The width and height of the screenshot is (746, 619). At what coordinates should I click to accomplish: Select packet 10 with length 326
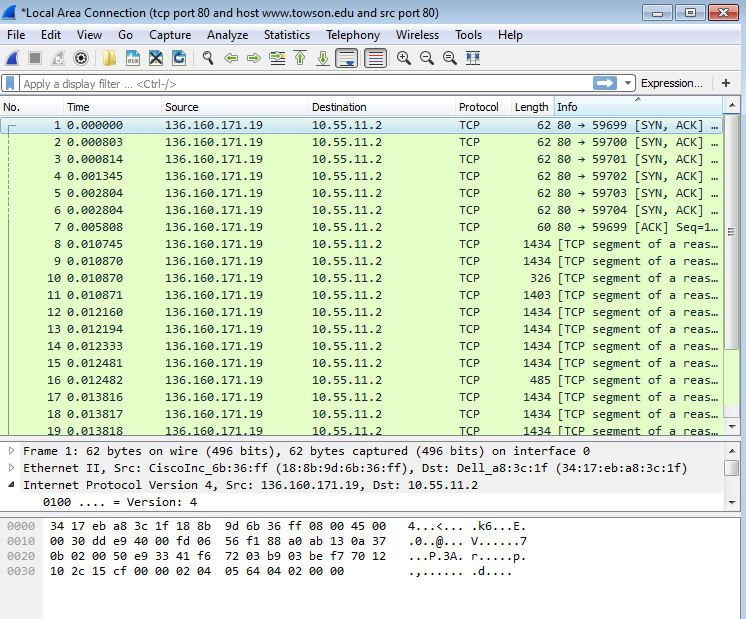coord(362,278)
